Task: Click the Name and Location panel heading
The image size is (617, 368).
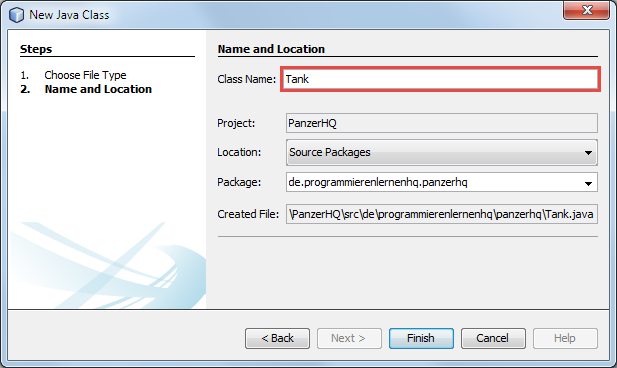Action: (271, 49)
